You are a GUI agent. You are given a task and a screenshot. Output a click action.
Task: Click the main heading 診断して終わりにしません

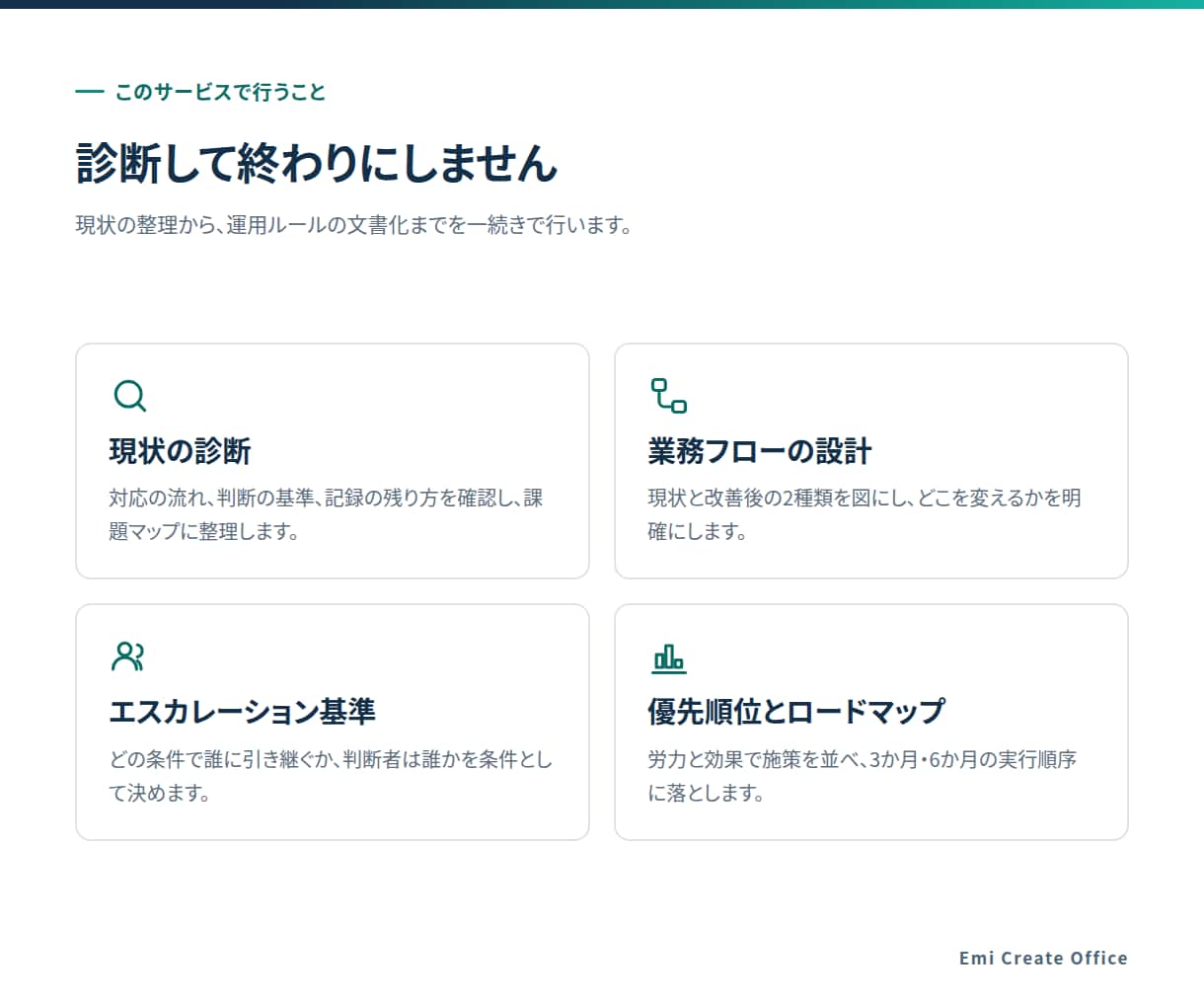(x=317, y=163)
